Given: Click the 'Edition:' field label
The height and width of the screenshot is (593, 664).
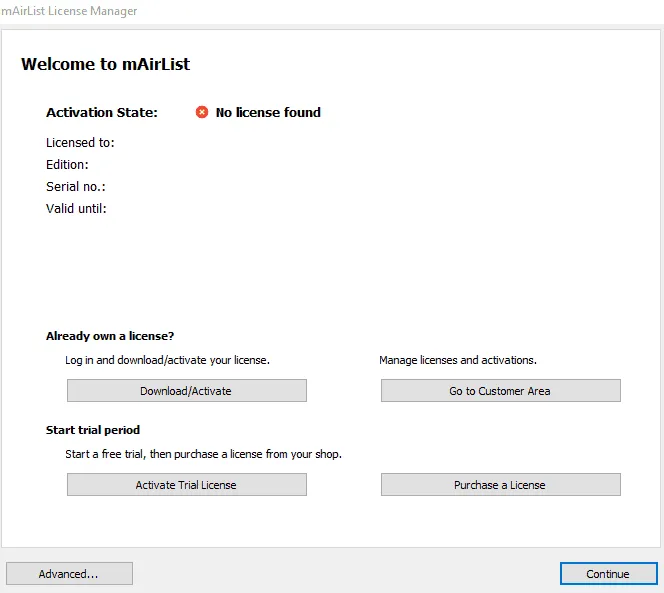Looking at the screenshot, I should (x=67, y=165).
